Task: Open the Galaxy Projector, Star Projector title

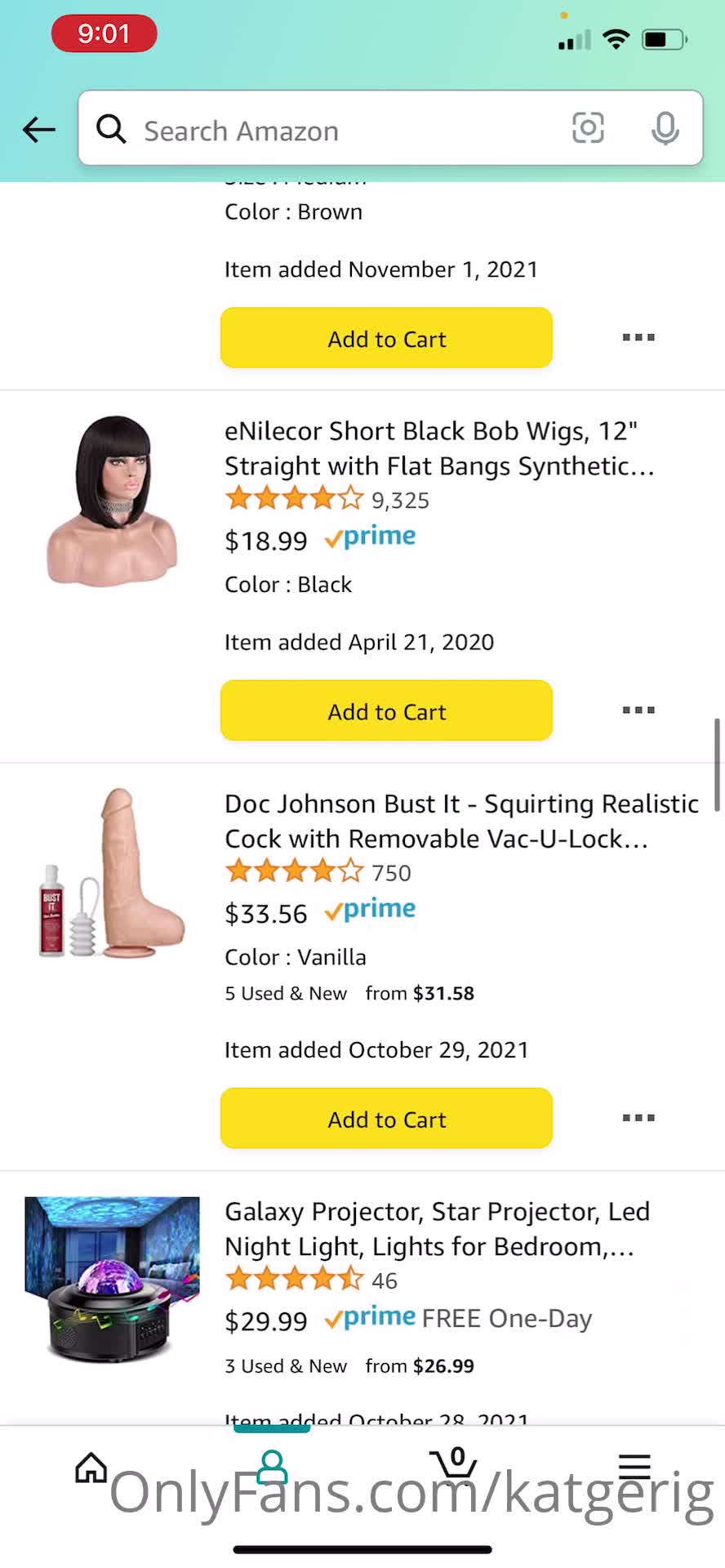Action: pos(437,1228)
